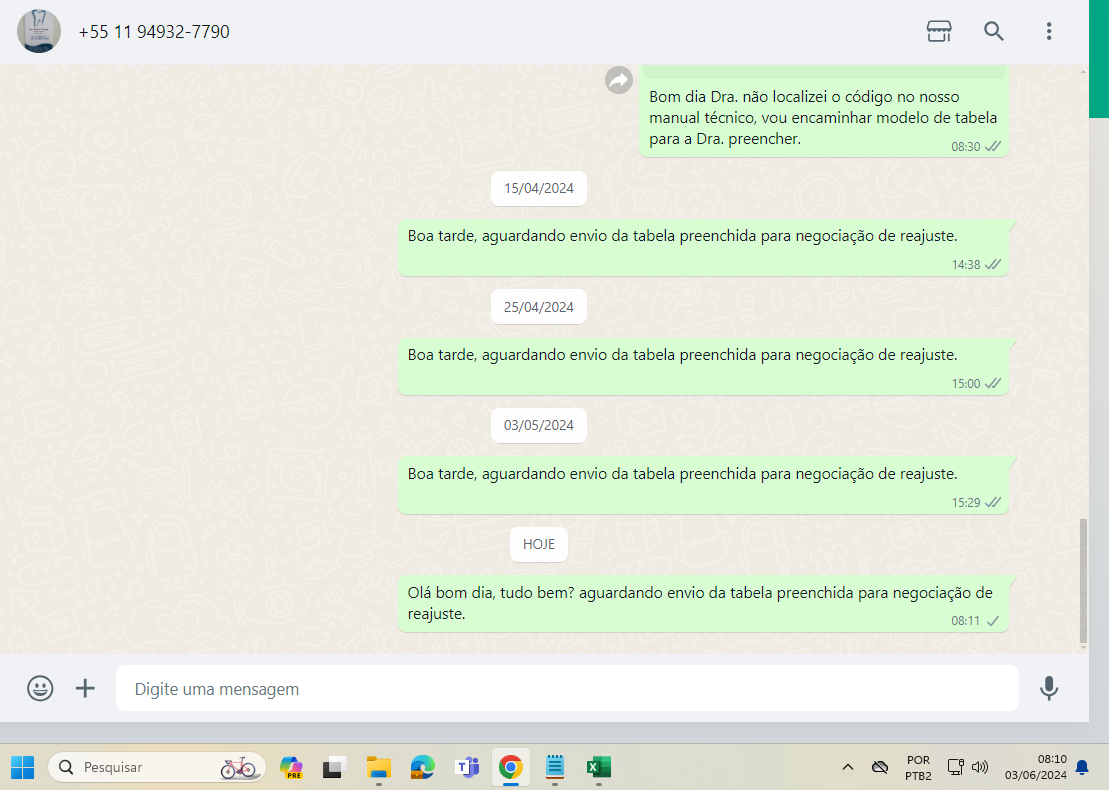Open Google Chrome from the taskbar

click(510, 767)
